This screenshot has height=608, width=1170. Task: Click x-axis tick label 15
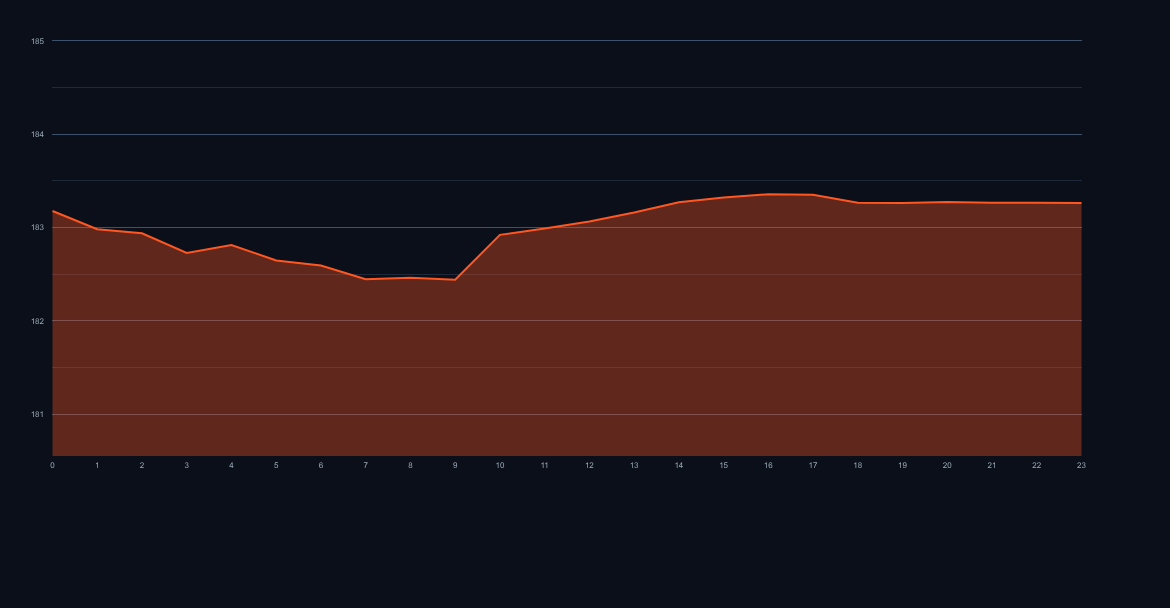[724, 466]
